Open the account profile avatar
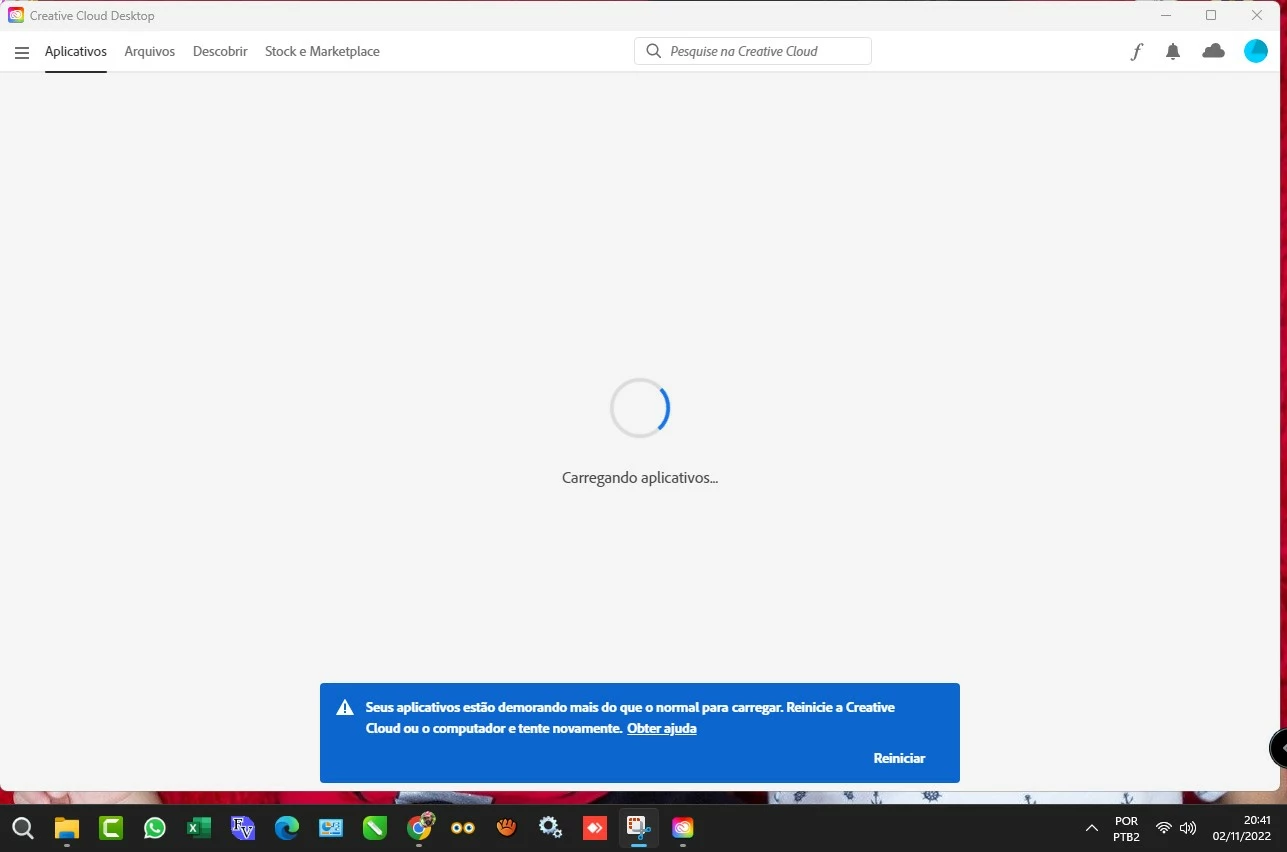 click(1255, 51)
